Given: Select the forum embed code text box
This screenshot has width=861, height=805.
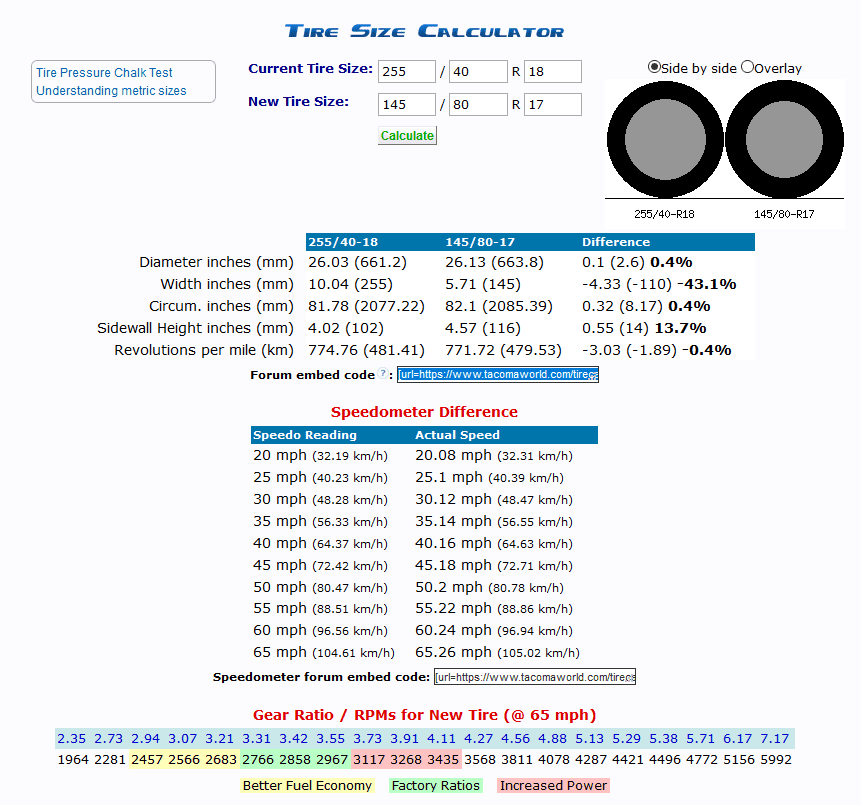Looking at the screenshot, I should click(x=498, y=374).
